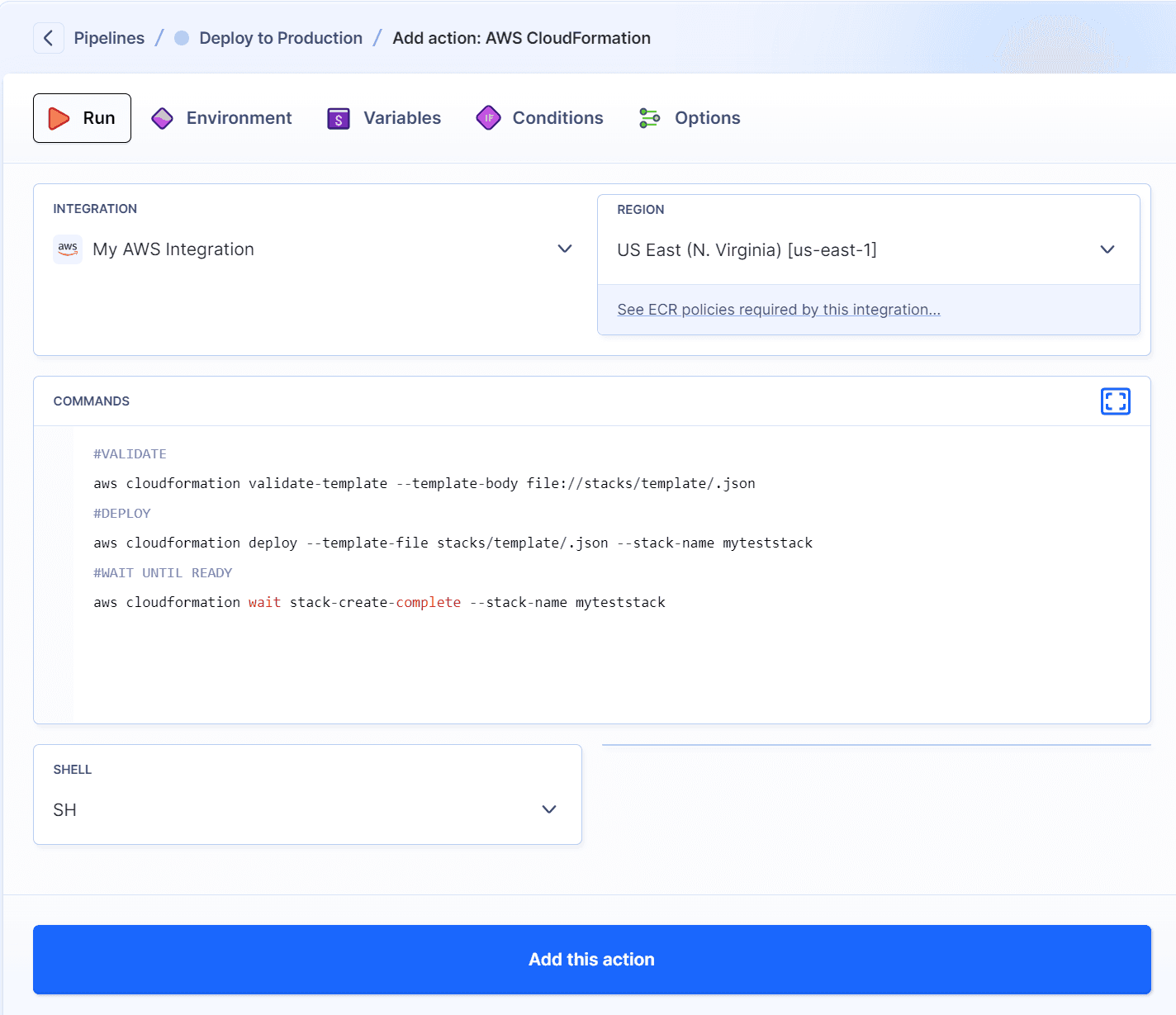Navigate to Pipelines via breadcrumb
The image size is (1176, 1015).
pyautogui.click(x=109, y=38)
